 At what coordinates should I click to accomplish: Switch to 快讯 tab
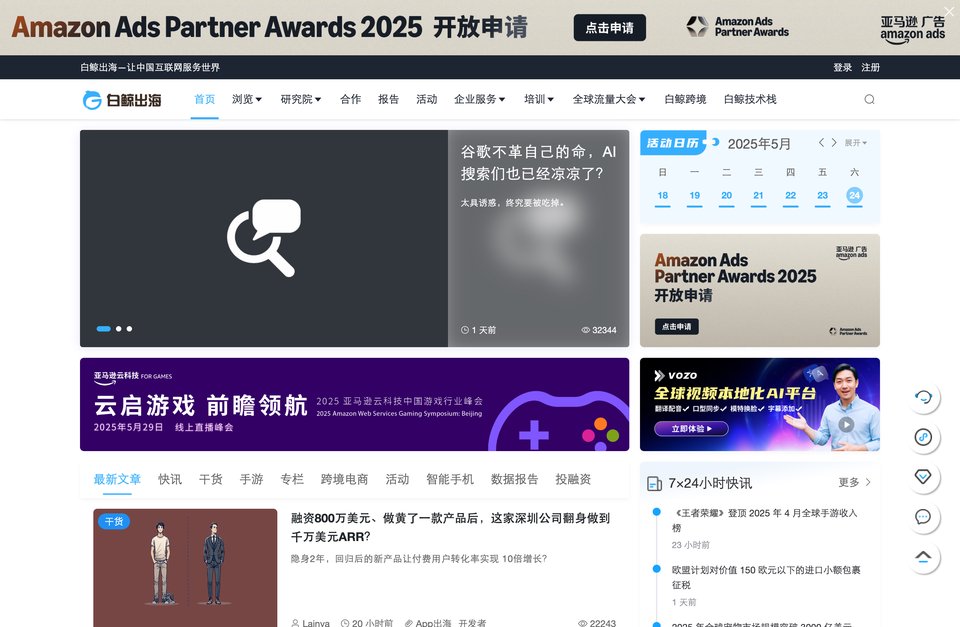coord(170,479)
